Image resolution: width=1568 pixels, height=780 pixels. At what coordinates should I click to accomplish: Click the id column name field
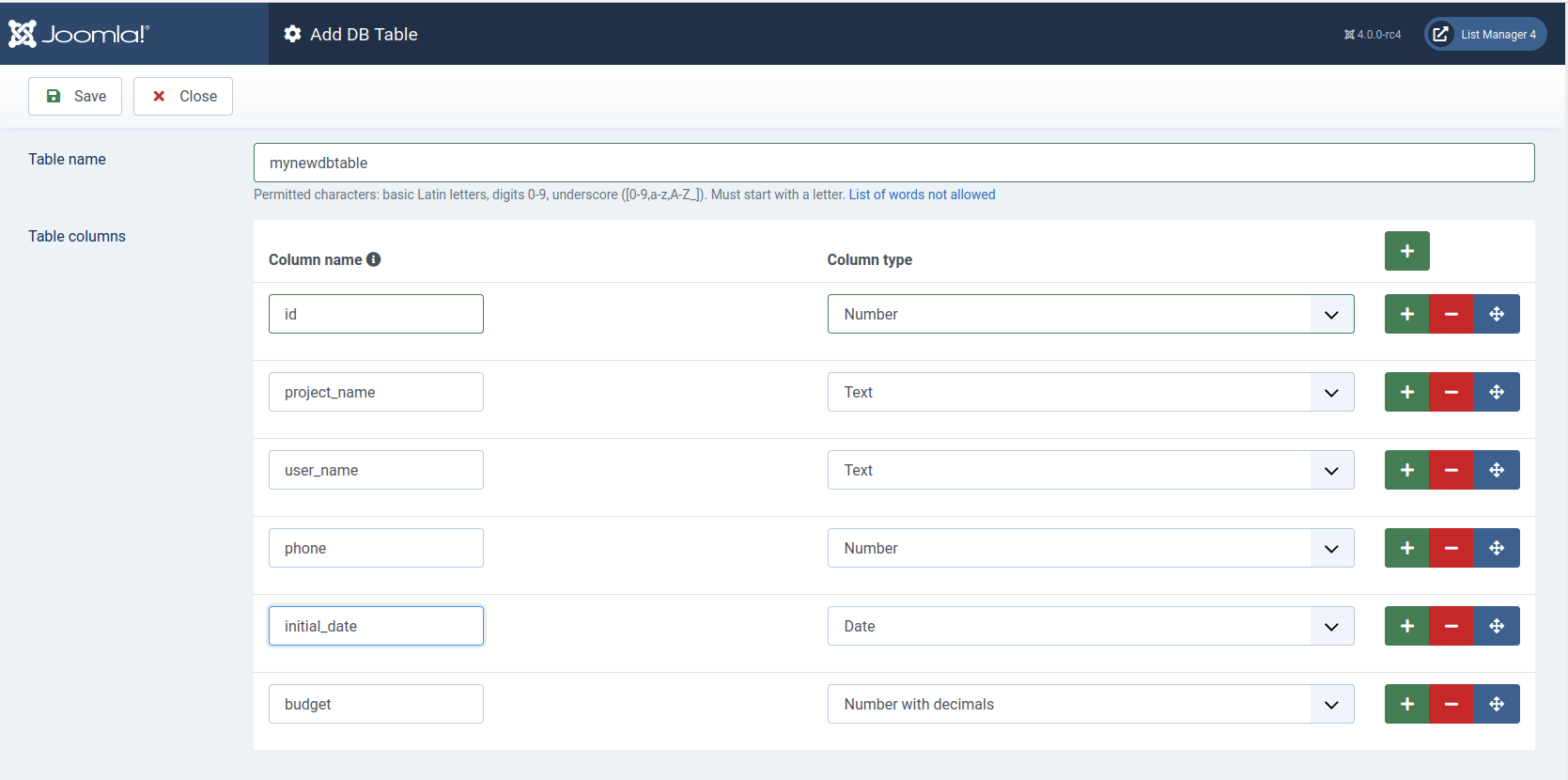376,314
